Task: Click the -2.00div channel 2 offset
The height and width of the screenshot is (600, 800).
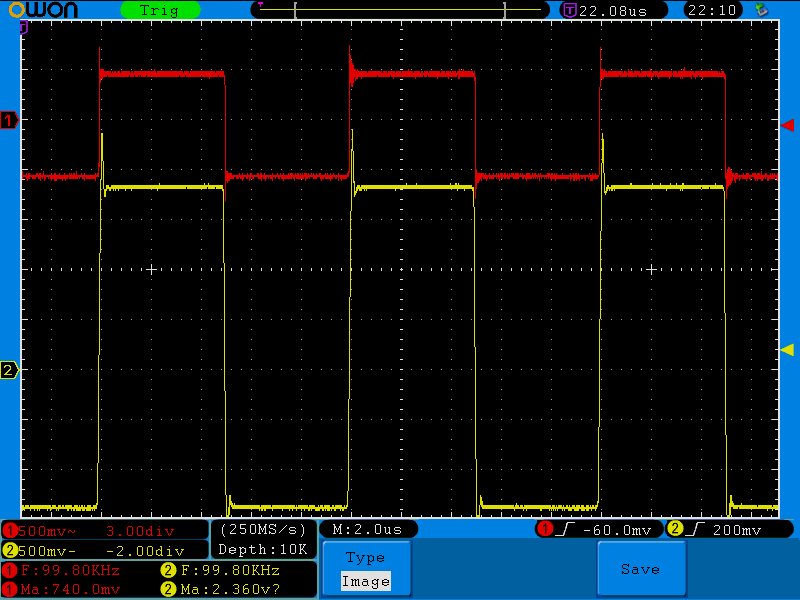Action: (x=145, y=551)
